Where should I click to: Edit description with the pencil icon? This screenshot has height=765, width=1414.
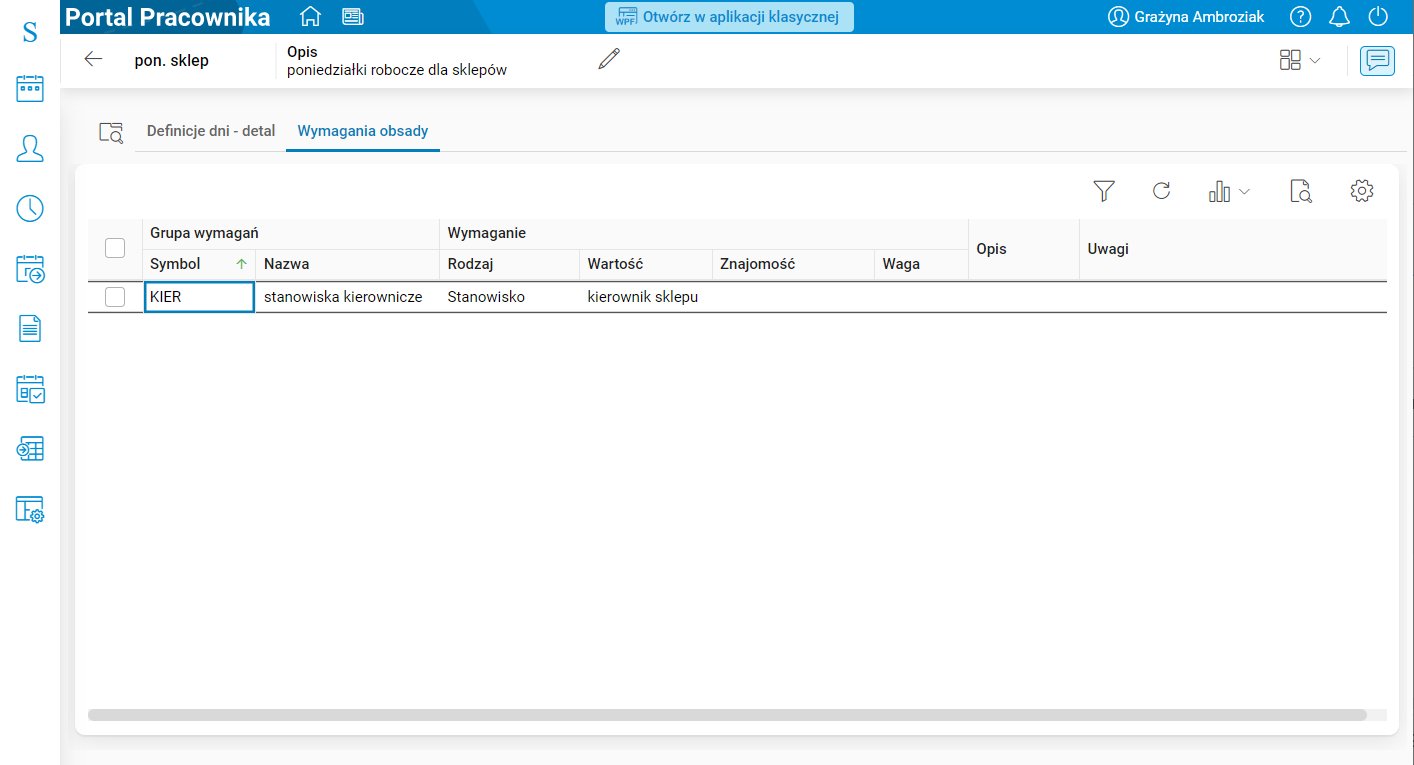pyautogui.click(x=609, y=60)
